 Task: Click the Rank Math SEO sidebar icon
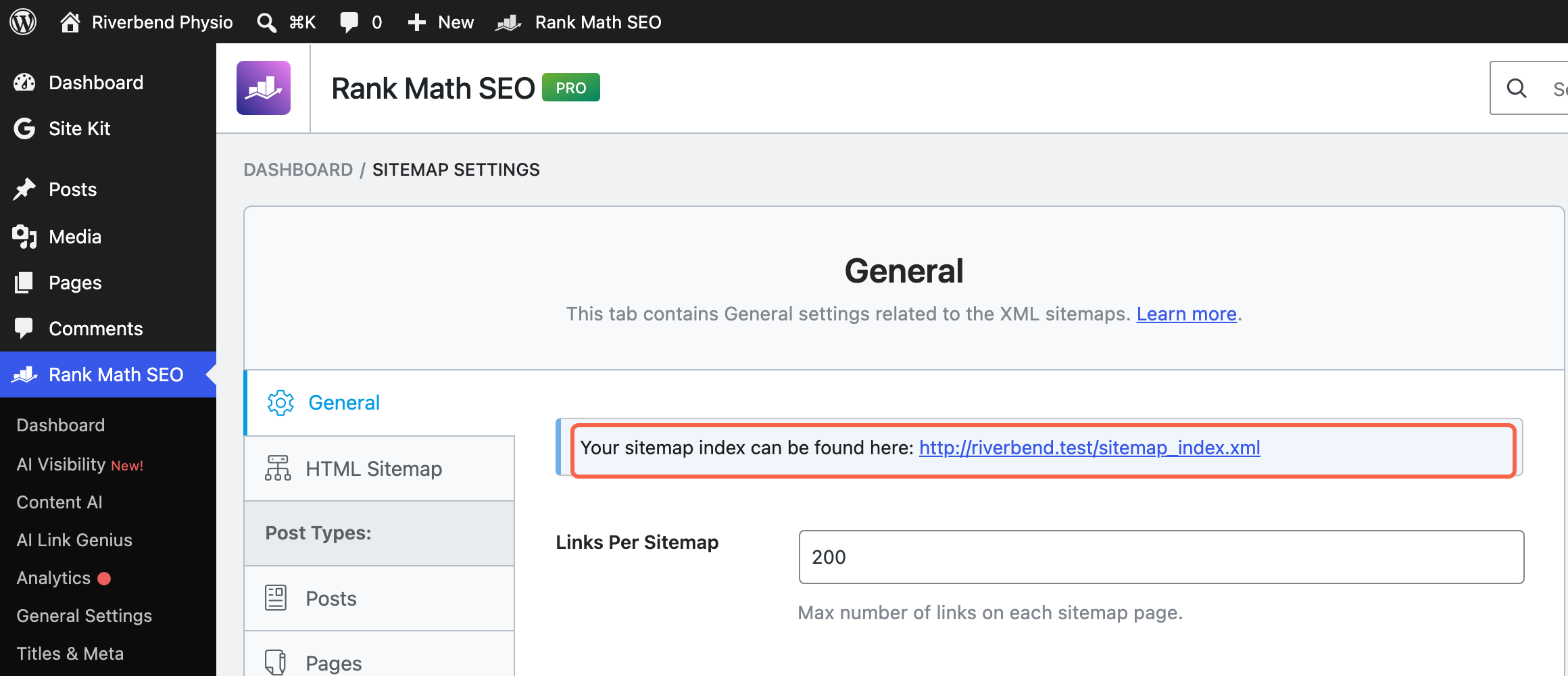pos(24,375)
